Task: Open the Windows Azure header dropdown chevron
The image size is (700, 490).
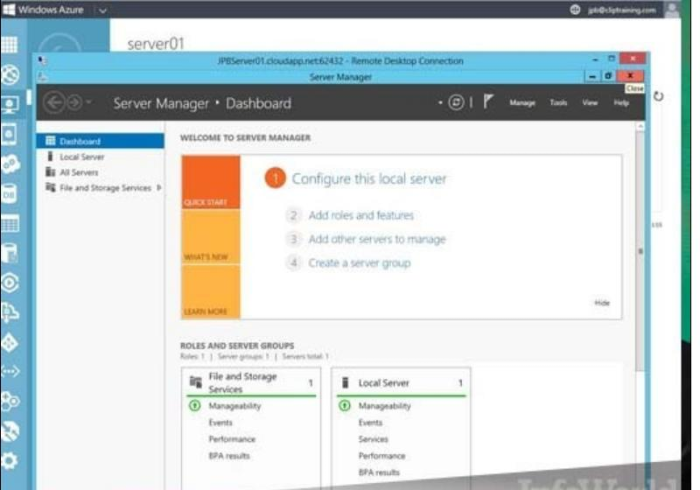Action: pyautogui.click(x=103, y=10)
